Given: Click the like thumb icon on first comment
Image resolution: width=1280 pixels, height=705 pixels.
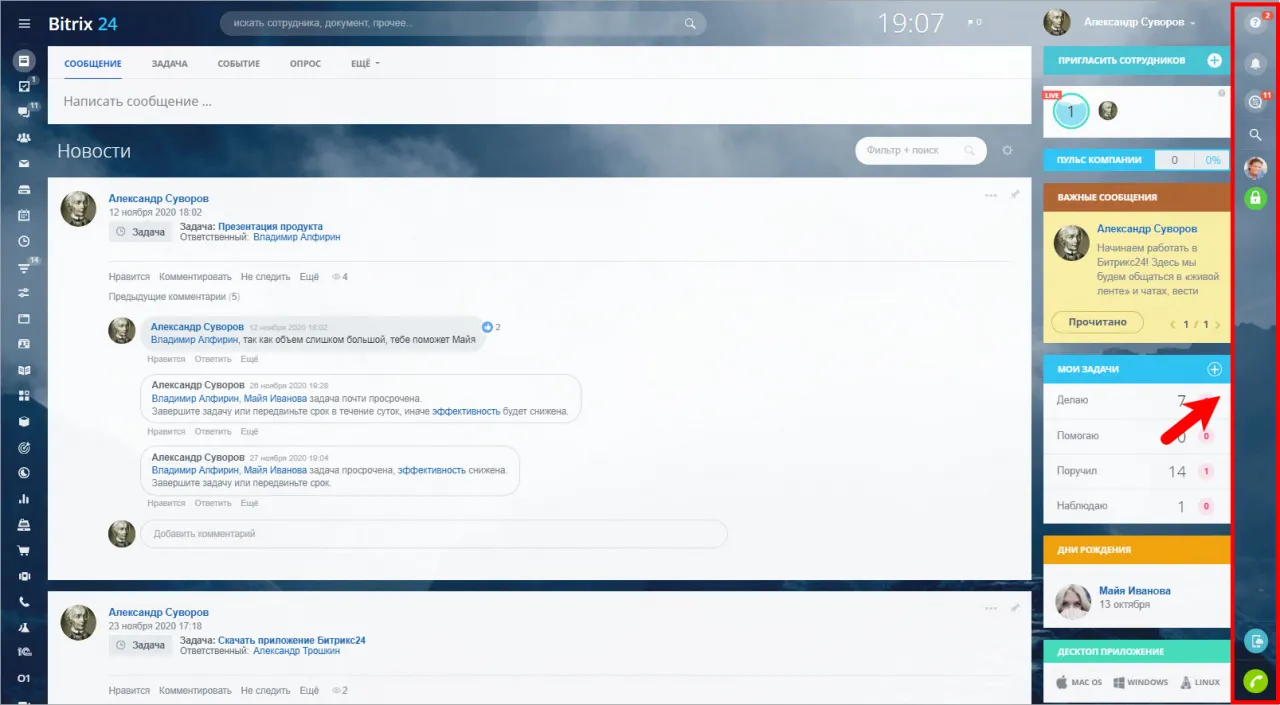Looking at the screenshot, I should pos(488,327).
